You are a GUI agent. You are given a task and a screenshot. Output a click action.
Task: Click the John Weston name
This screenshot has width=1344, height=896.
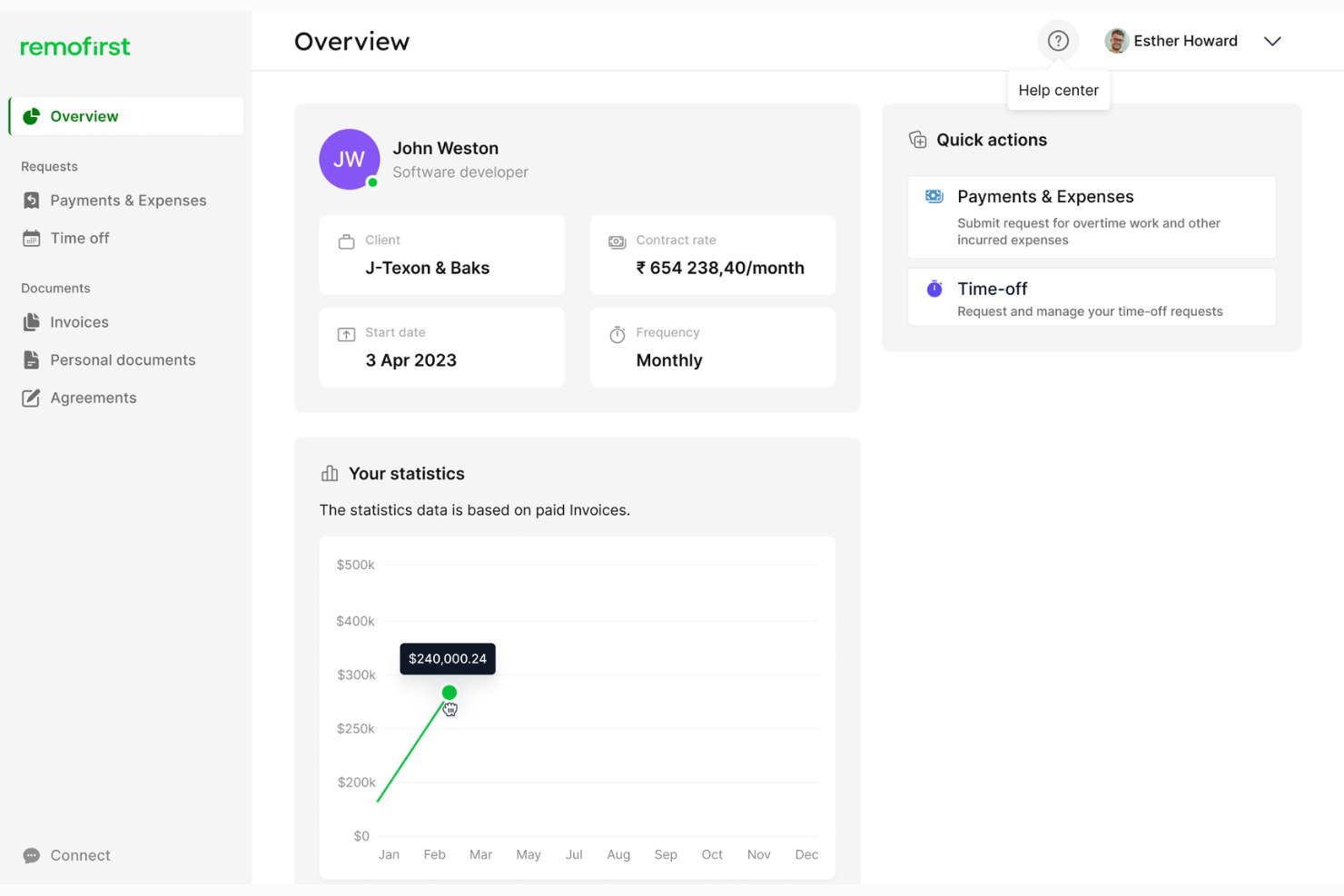coord(445,148)
